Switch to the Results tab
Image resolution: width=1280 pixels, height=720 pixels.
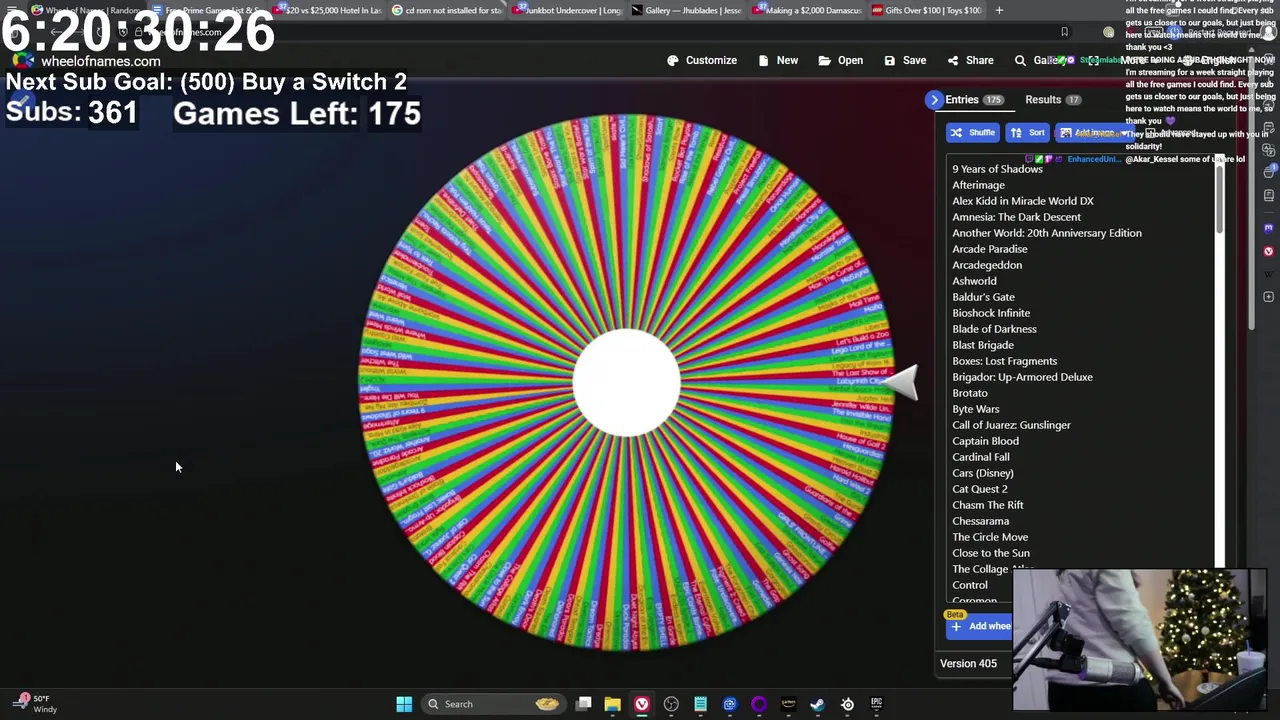pyautogui.click(x=1052, y=100)
